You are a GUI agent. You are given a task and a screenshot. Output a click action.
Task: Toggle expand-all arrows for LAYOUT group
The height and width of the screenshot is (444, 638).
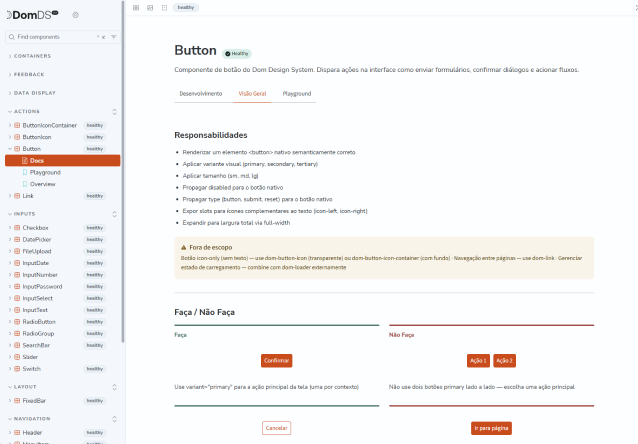tap(114, 387)
